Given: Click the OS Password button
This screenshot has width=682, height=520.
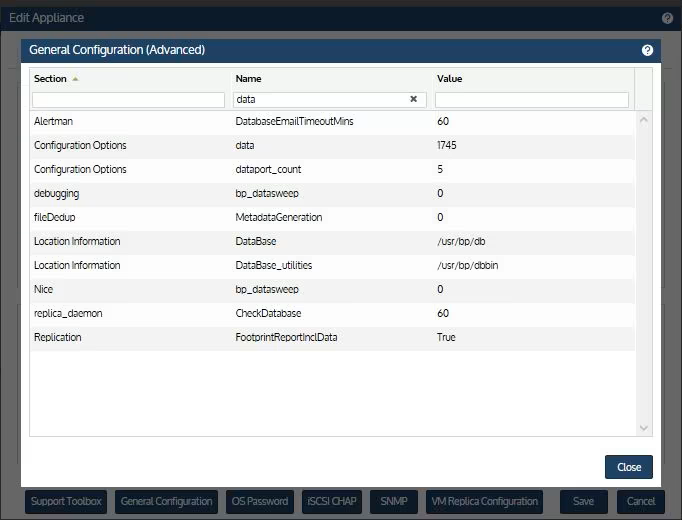Looking at the screenshot, I should [259, 501].
